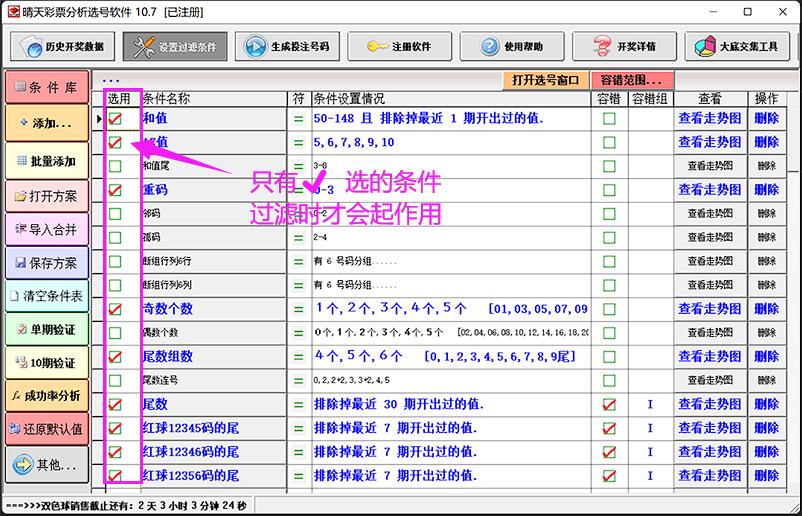802x516 pixels.
Task: Click 查看走势图 for 奇数个数 row
Action: [x=710, y=309]
